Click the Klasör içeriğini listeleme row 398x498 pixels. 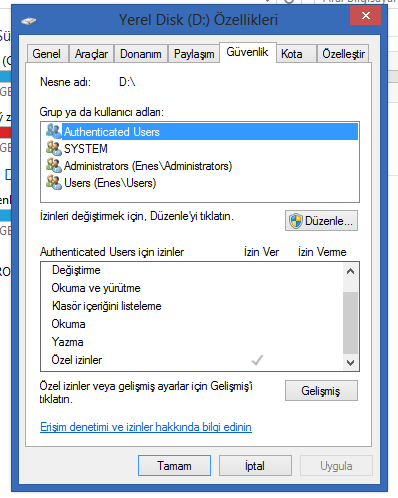pyautogui.click(x=192, y=306)
